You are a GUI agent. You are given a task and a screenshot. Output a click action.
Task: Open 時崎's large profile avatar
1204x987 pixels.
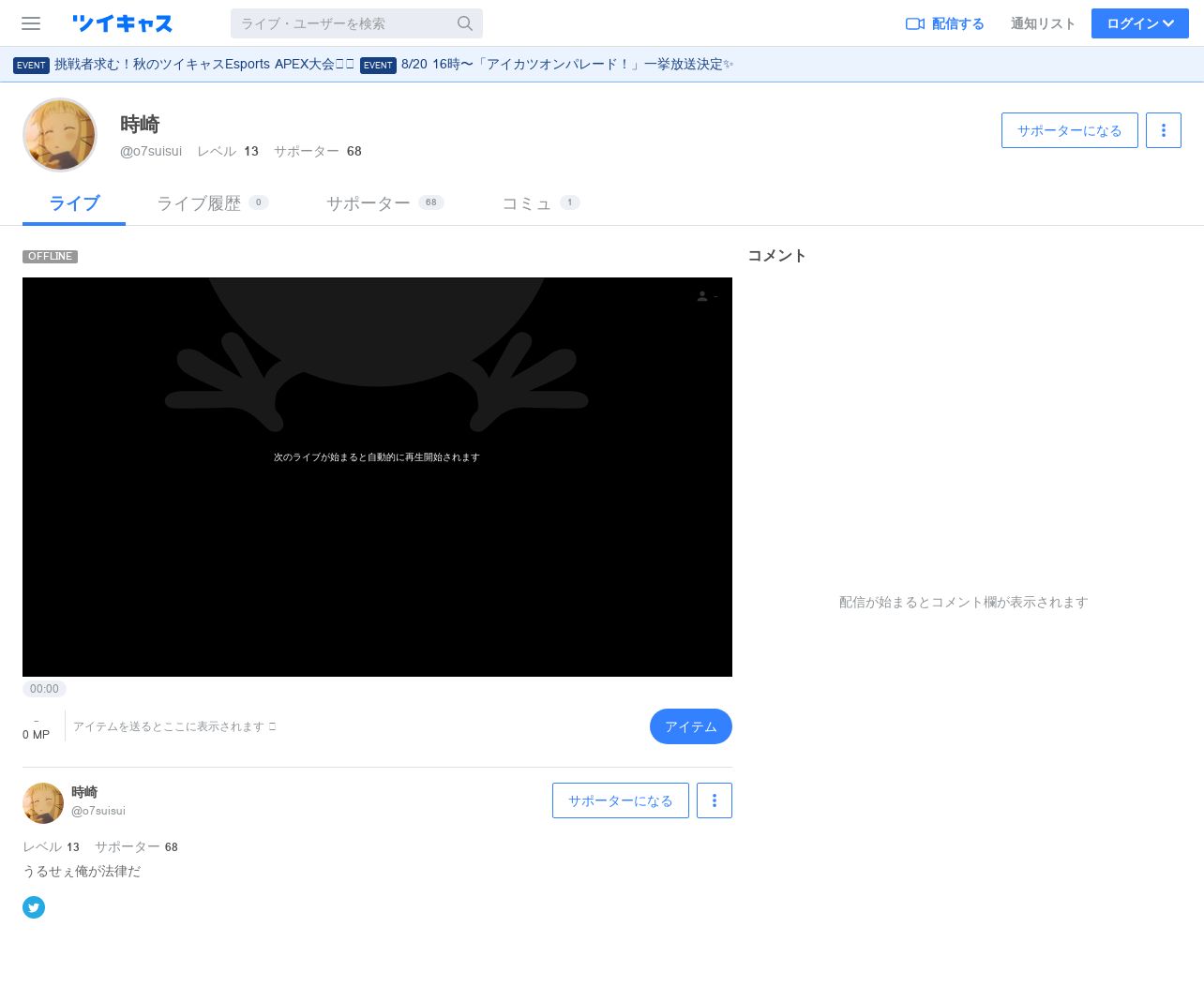pos(60,135)
